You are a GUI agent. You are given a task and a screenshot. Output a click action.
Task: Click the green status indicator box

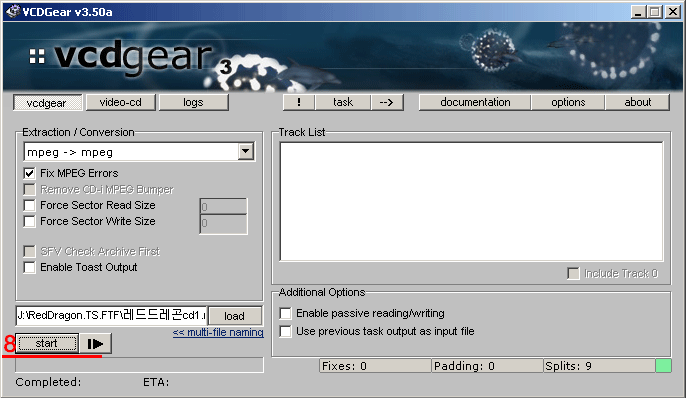click(663, 366)
